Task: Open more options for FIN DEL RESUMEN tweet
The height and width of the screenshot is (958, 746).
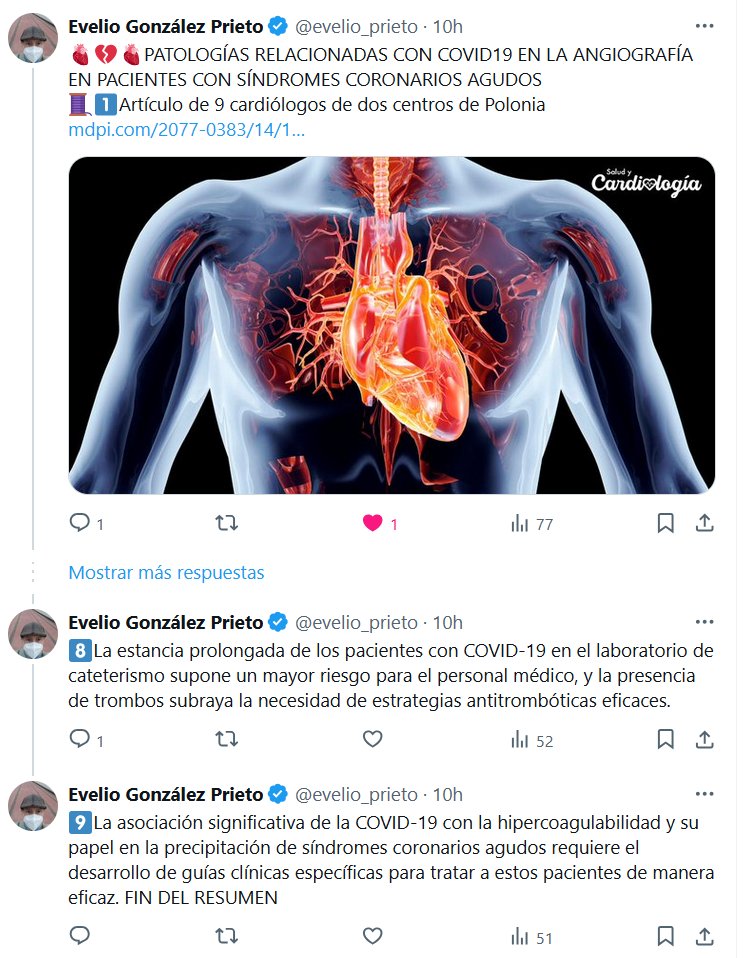Action: point(704,795)
